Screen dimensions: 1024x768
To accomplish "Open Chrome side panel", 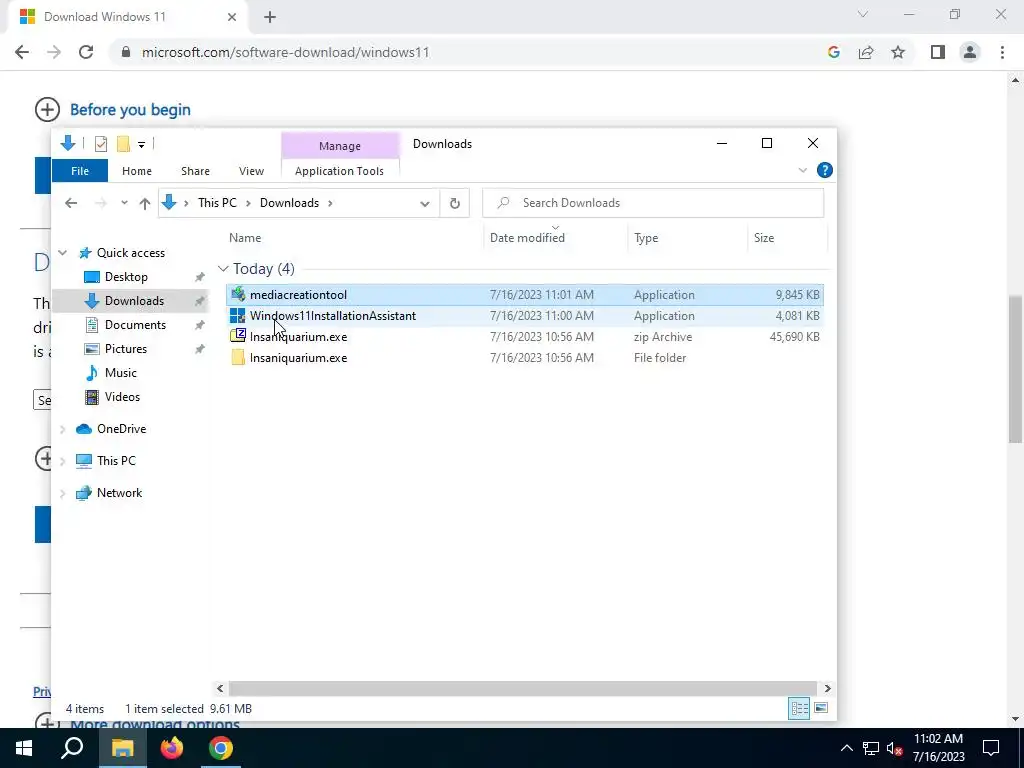I will coord(938,52).
